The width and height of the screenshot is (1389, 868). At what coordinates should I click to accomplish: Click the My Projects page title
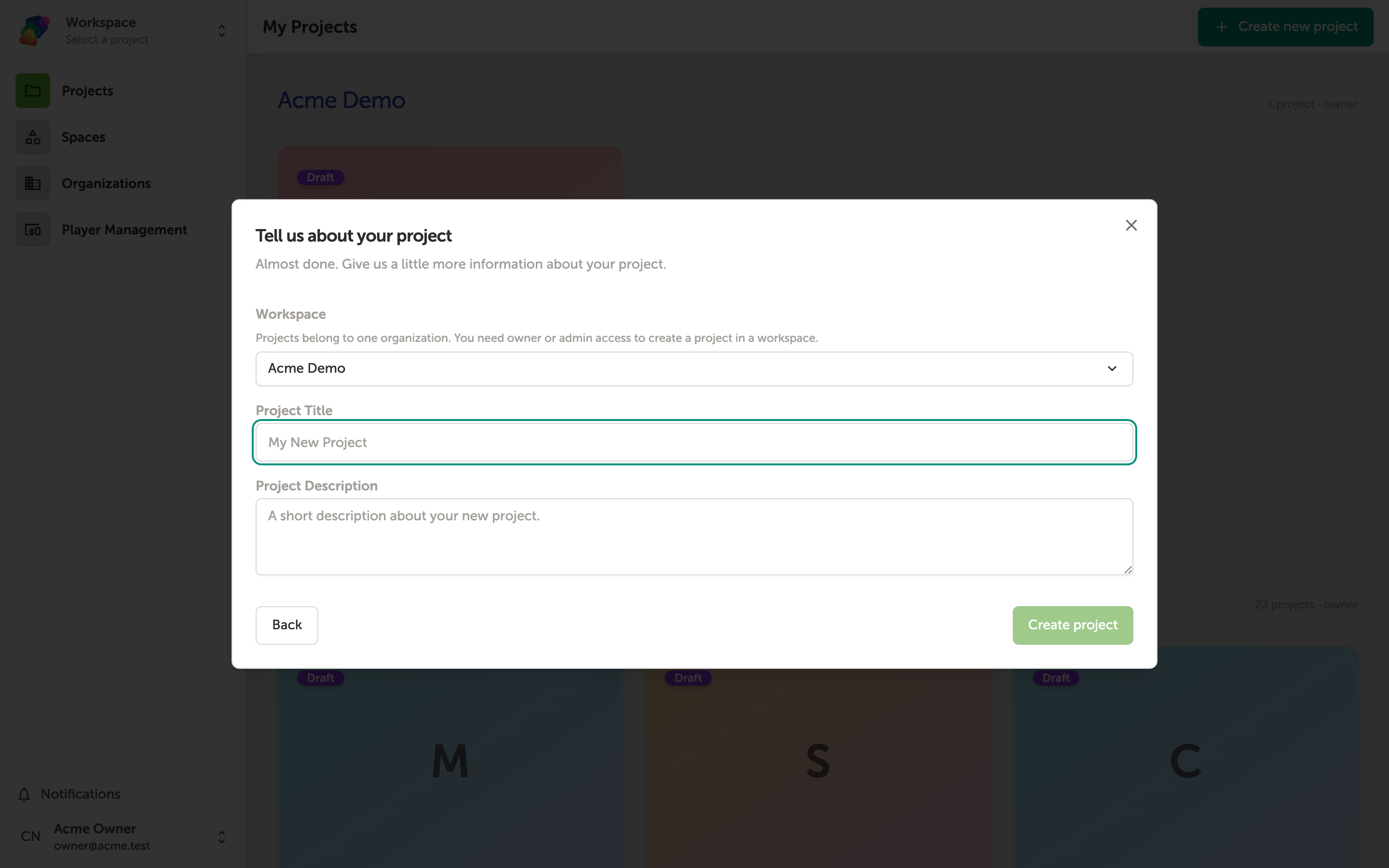click(310, 27)
